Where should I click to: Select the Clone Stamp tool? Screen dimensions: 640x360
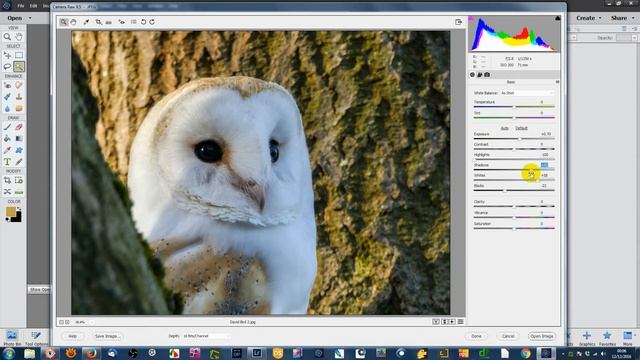click(x=19, y=97)
